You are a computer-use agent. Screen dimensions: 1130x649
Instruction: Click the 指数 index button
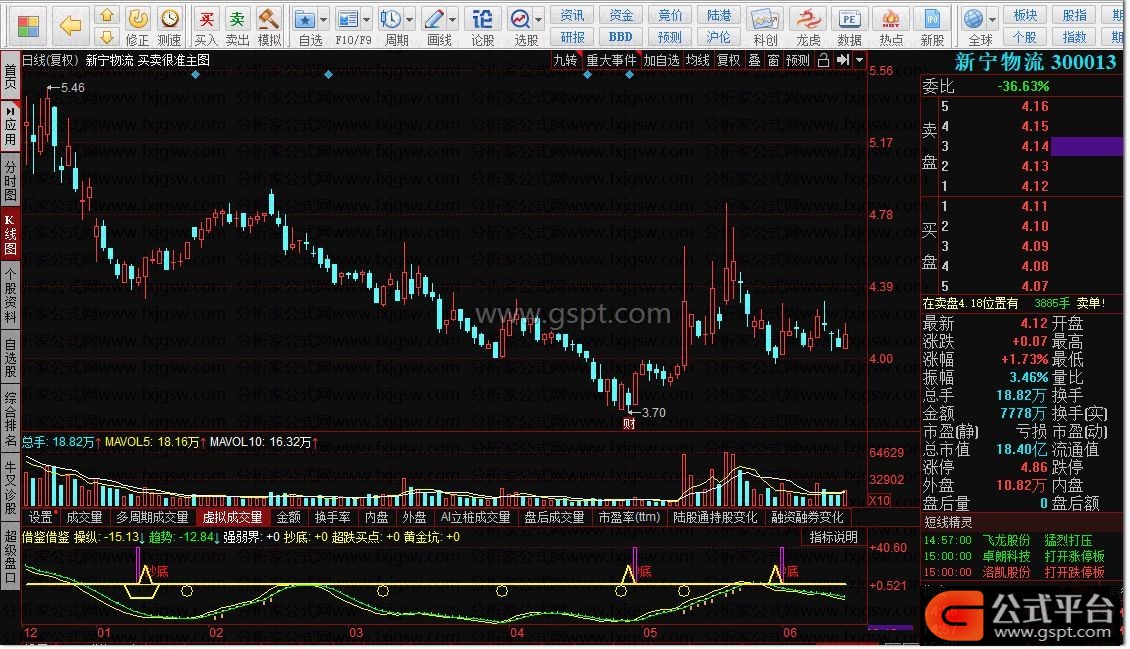click(1075, 37)
